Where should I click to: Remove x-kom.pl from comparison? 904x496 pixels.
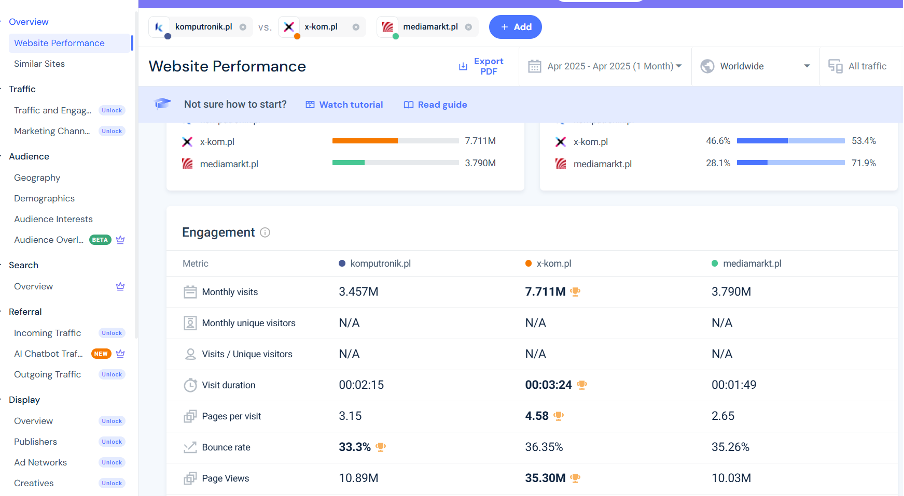[x=356, y=27]
